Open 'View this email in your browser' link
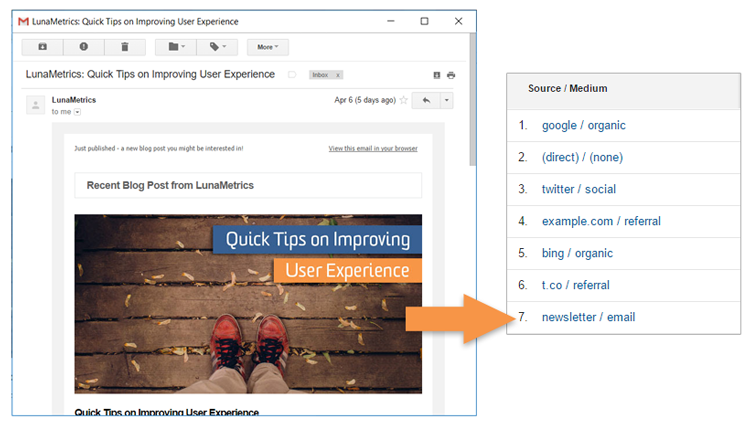 pyautogui.click(x=373, y=148)
